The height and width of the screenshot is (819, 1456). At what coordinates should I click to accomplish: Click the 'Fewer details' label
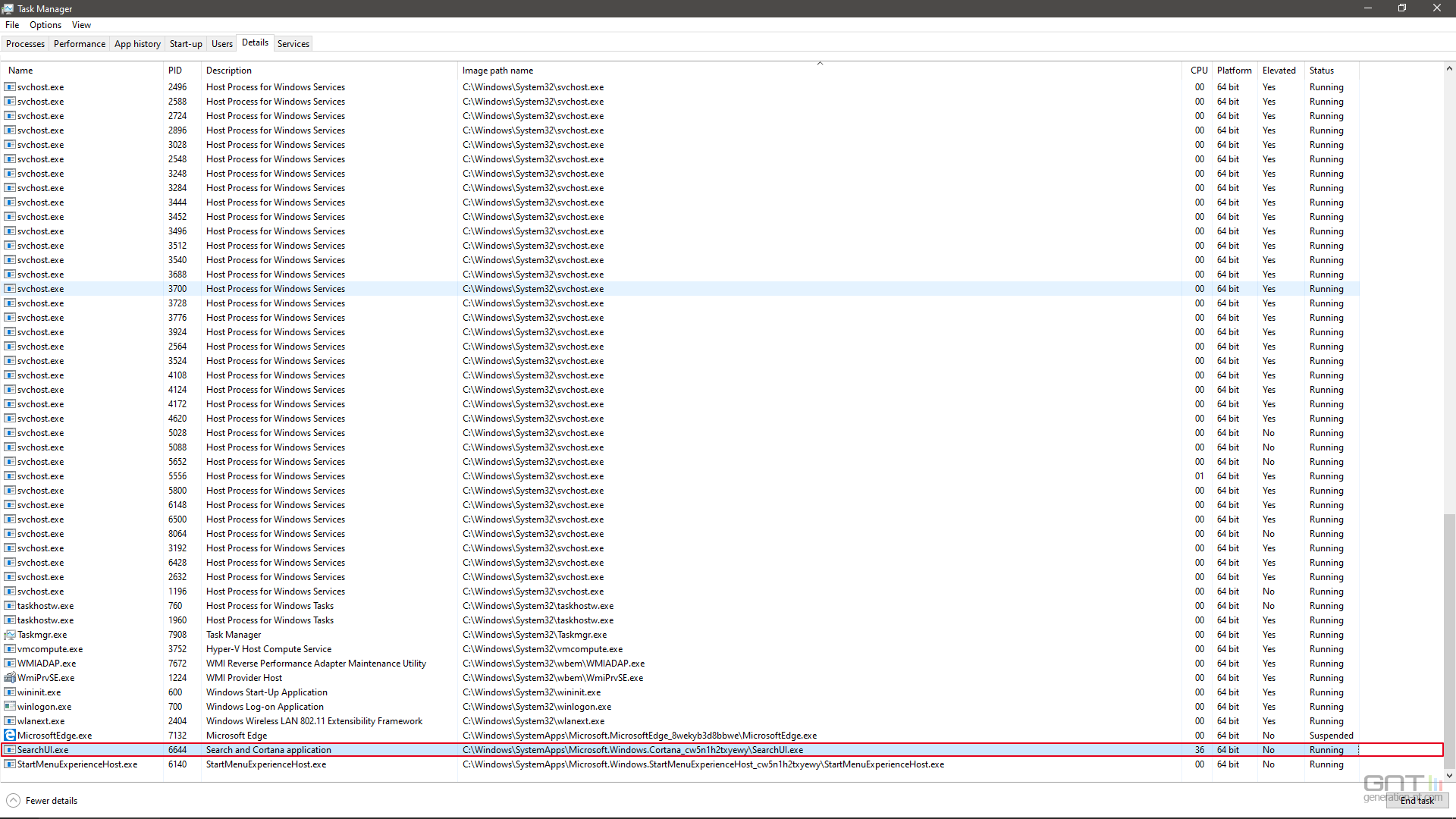pos(52,801)
